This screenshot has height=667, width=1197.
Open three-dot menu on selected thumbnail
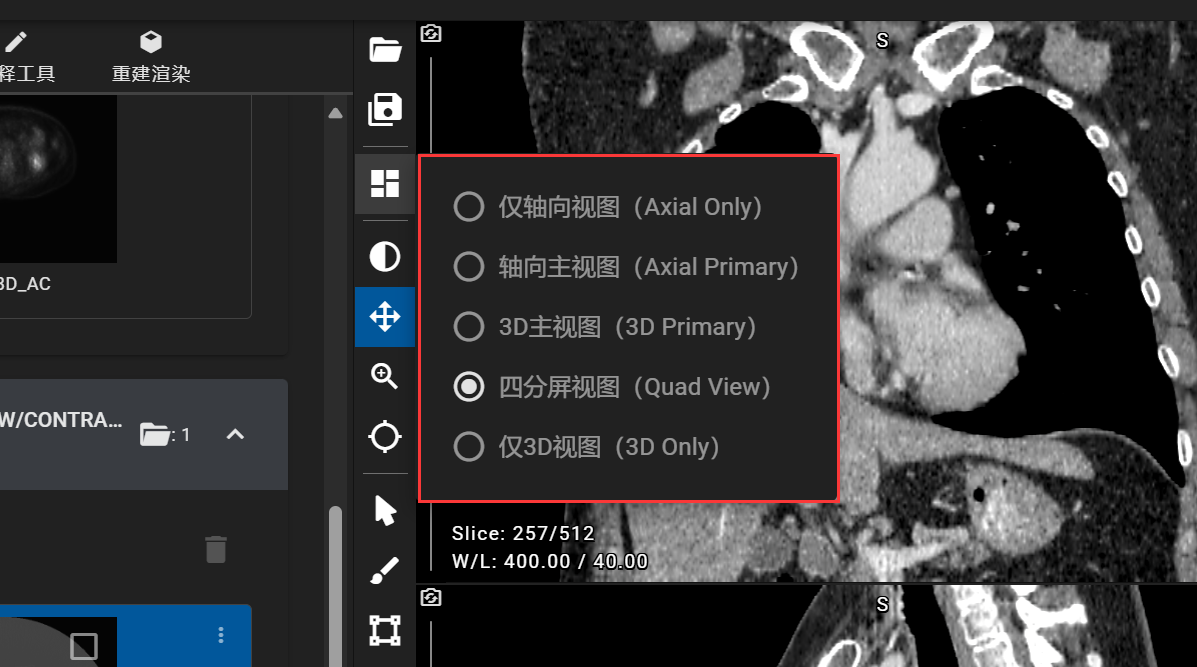221,635
